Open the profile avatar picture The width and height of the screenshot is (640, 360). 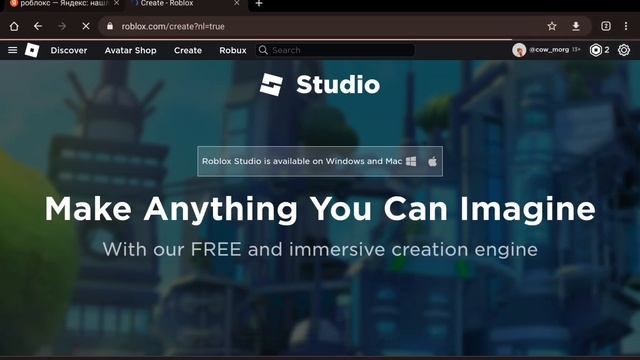click(519, 50)
